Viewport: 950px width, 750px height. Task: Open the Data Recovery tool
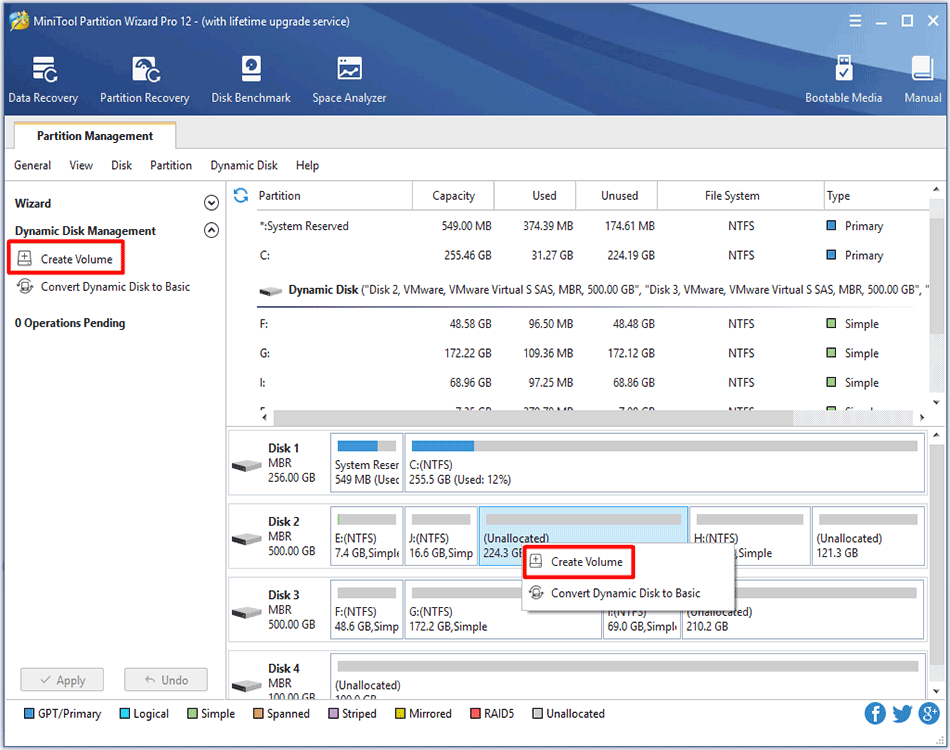[42, 78]
